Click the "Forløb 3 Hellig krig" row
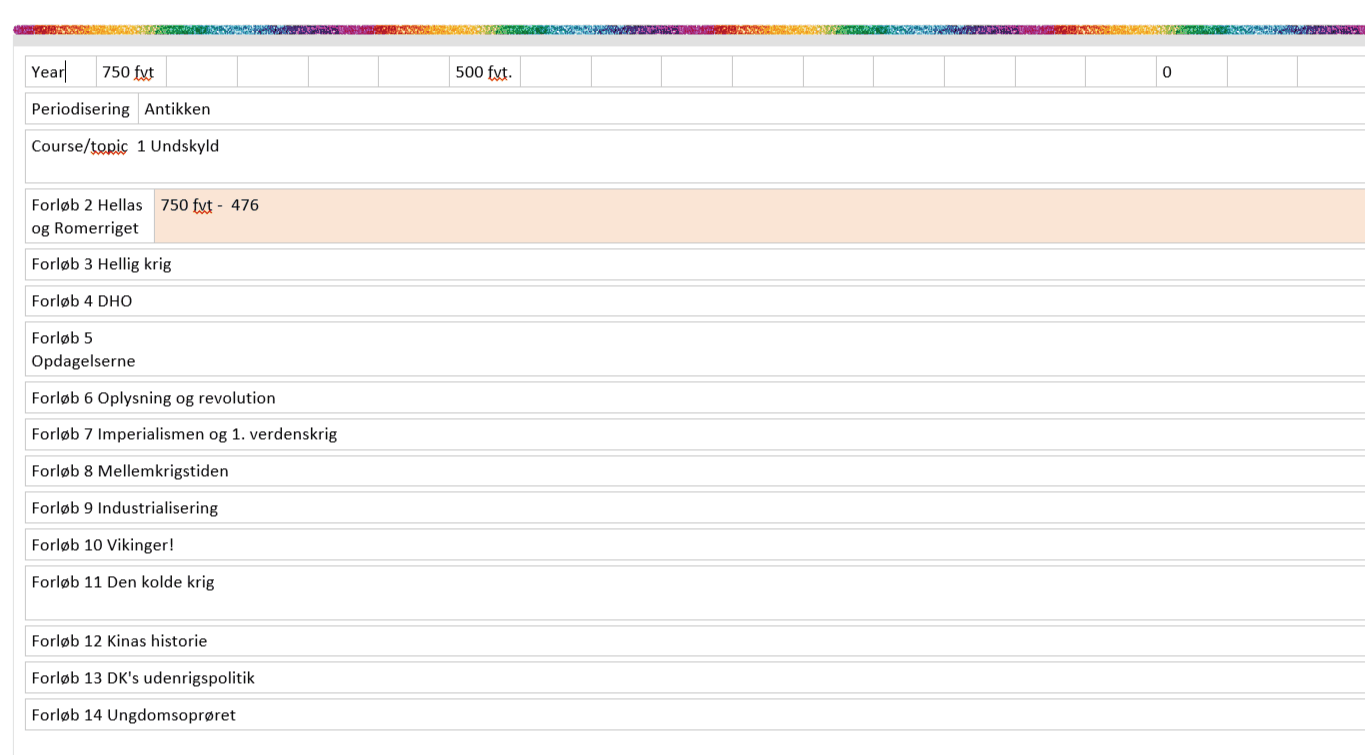Screen dimensions: 1365x755 tap(695, 264)
